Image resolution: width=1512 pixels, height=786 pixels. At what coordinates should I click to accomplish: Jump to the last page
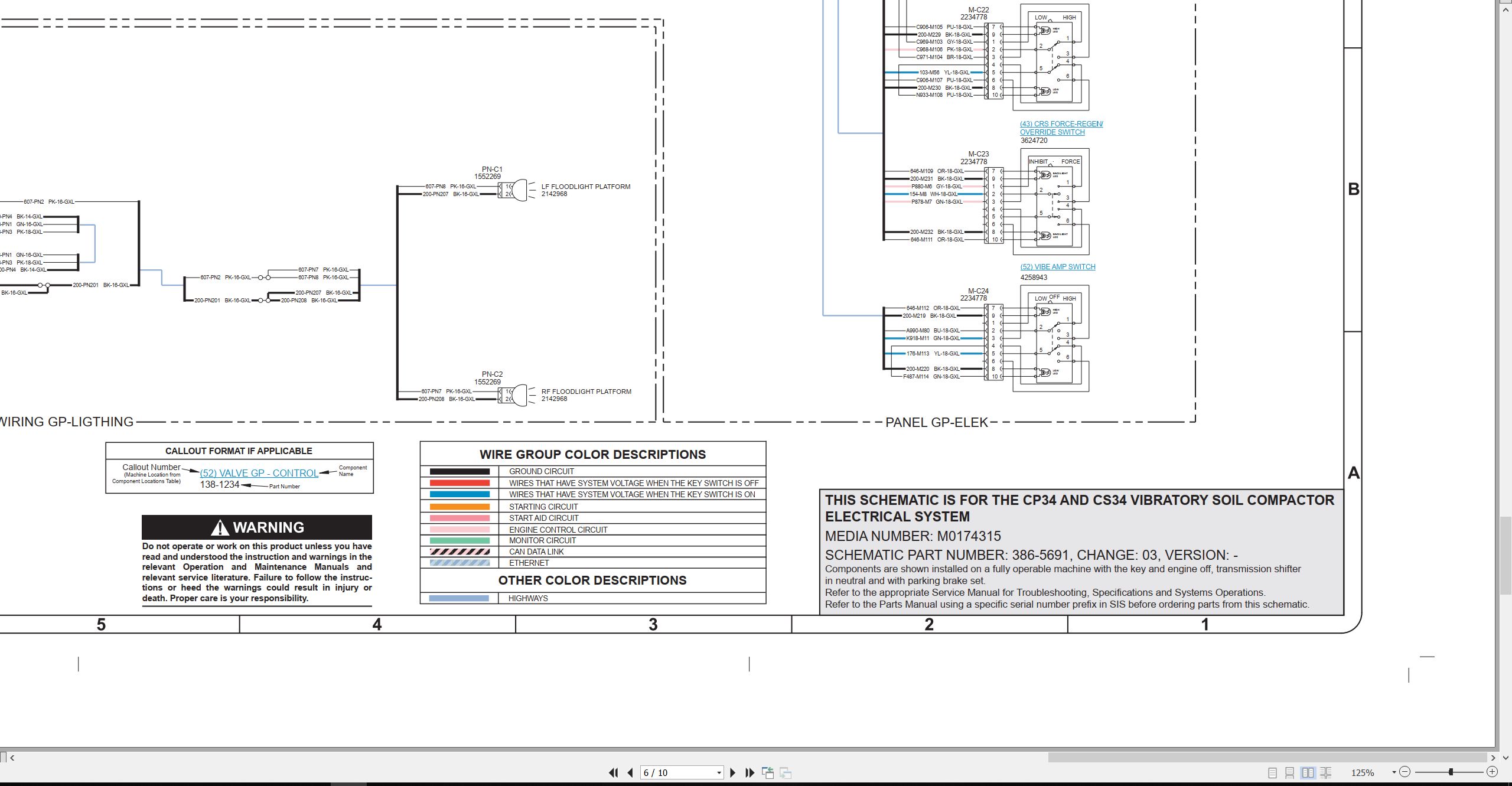click(750, 772)
